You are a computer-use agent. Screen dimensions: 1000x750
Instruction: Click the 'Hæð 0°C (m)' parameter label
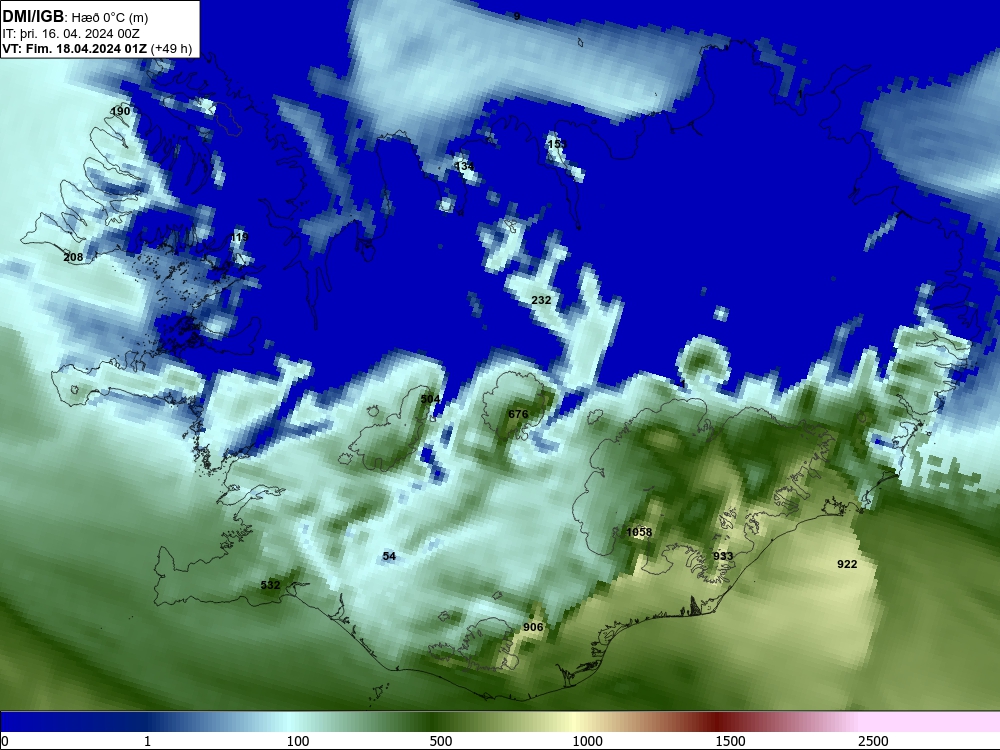tap(109, 17)
